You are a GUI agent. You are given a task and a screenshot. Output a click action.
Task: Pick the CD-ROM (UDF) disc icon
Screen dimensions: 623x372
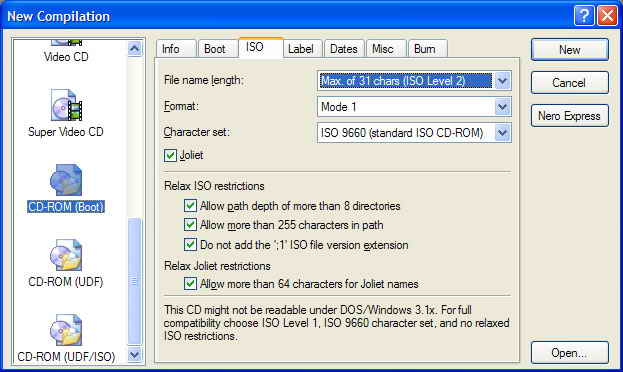66,255
